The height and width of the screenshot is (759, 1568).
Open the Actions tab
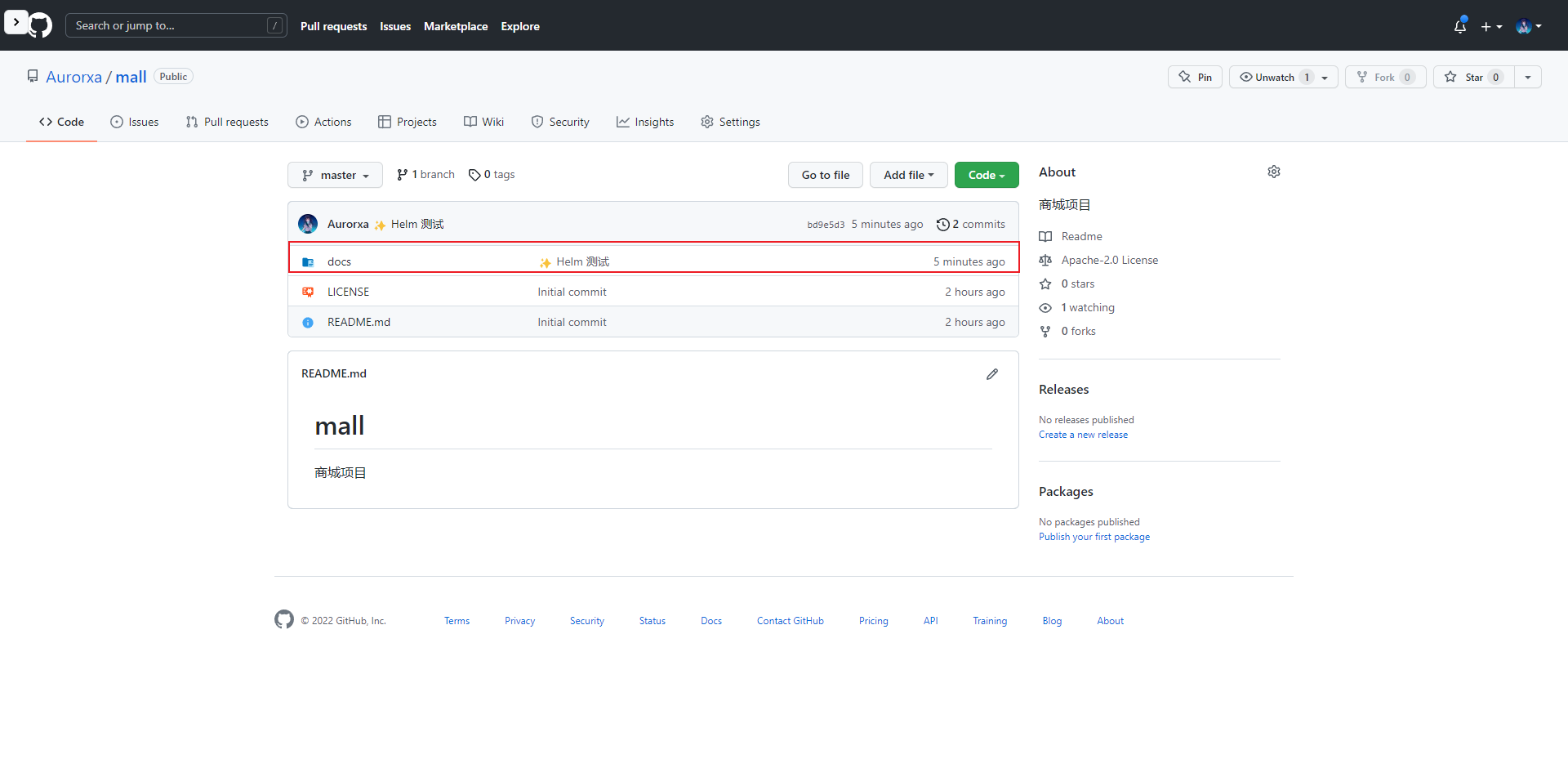[324, 122]
